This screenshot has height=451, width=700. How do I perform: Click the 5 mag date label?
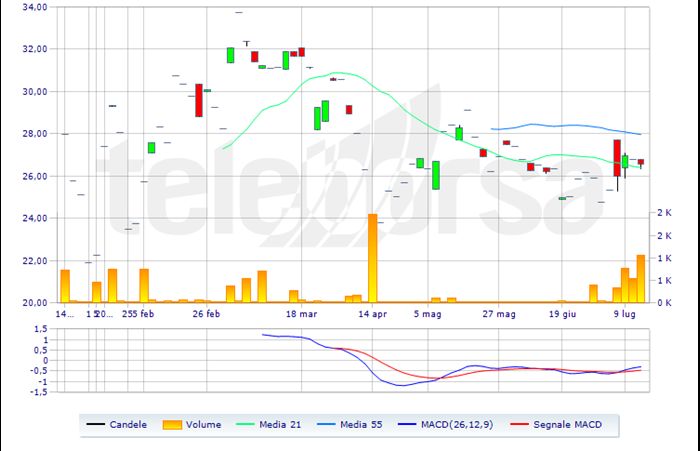[428, 314]
